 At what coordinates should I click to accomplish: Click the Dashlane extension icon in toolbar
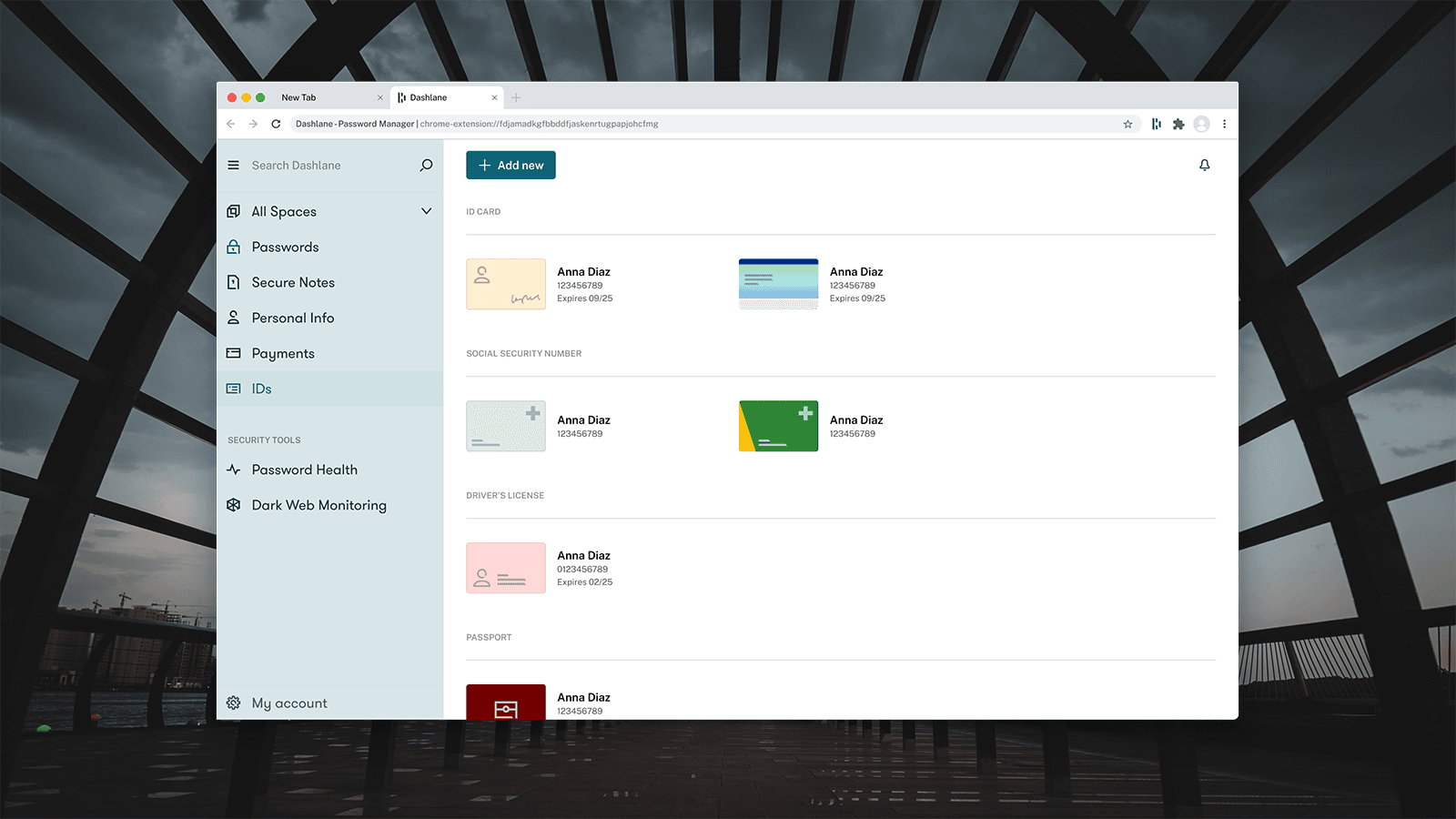coord(1156,124)
